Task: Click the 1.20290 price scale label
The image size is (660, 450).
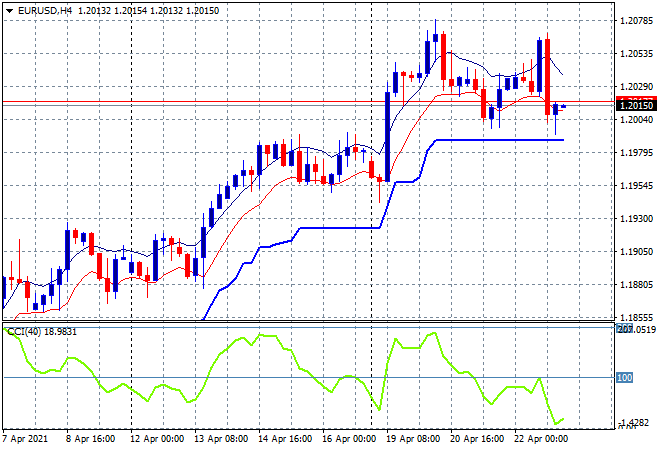Action: 637,87
